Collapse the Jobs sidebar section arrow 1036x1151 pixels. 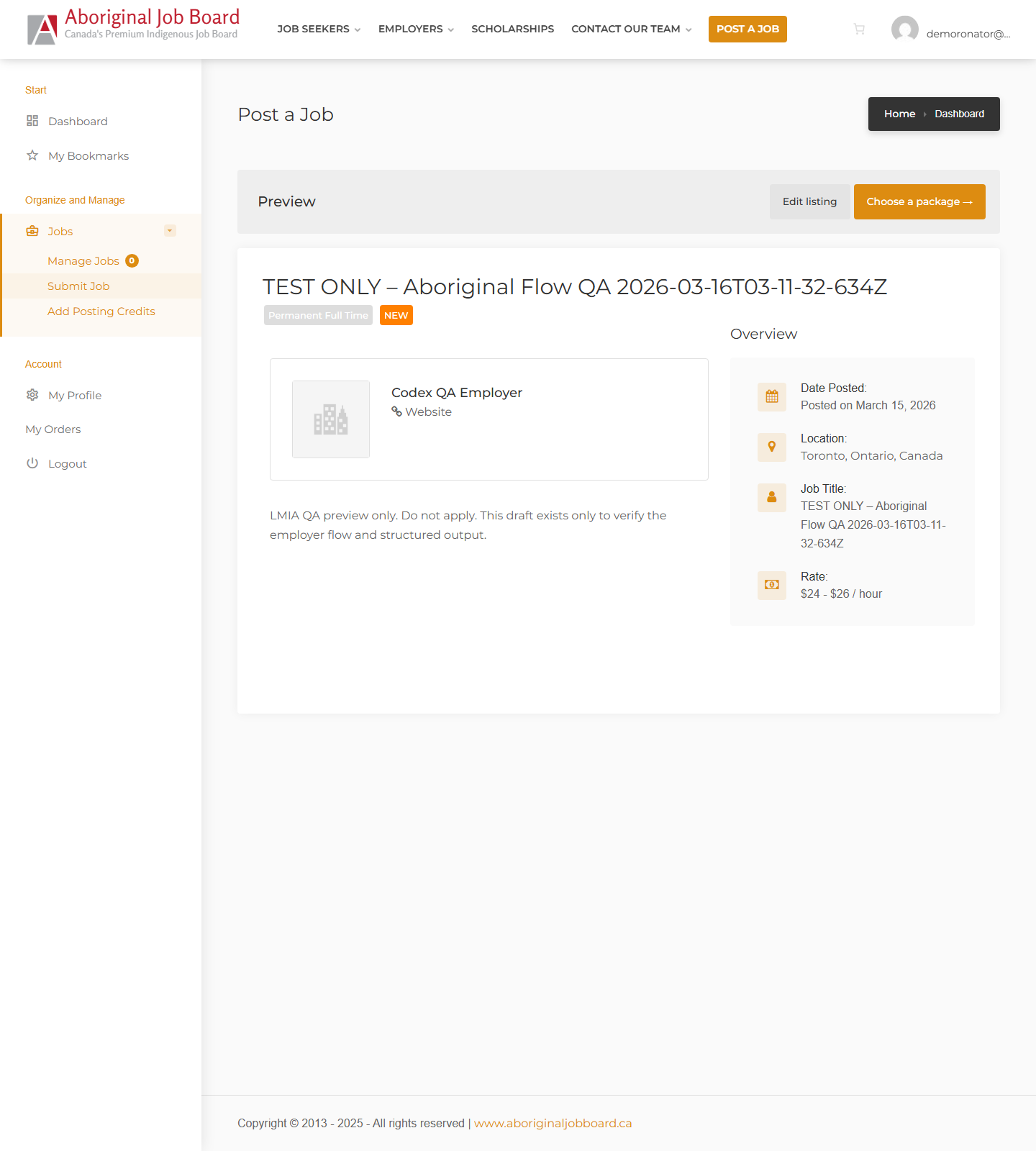coord(170,231)
